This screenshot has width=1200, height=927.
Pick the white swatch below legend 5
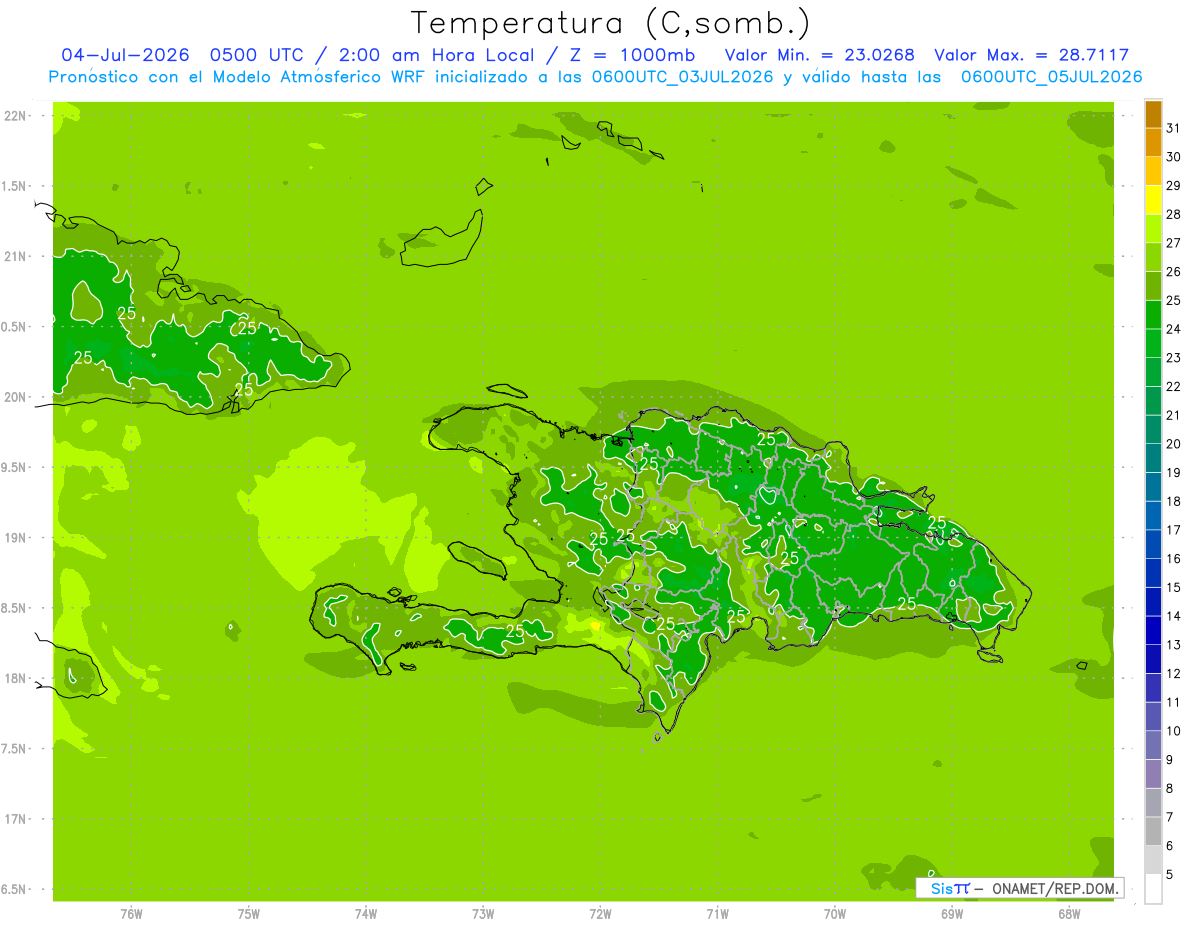click(1153, 888)
